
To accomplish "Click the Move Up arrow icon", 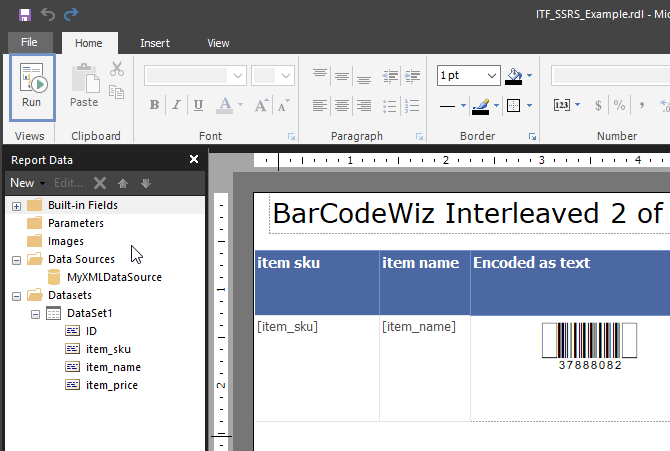I will [x=123, y=183].
